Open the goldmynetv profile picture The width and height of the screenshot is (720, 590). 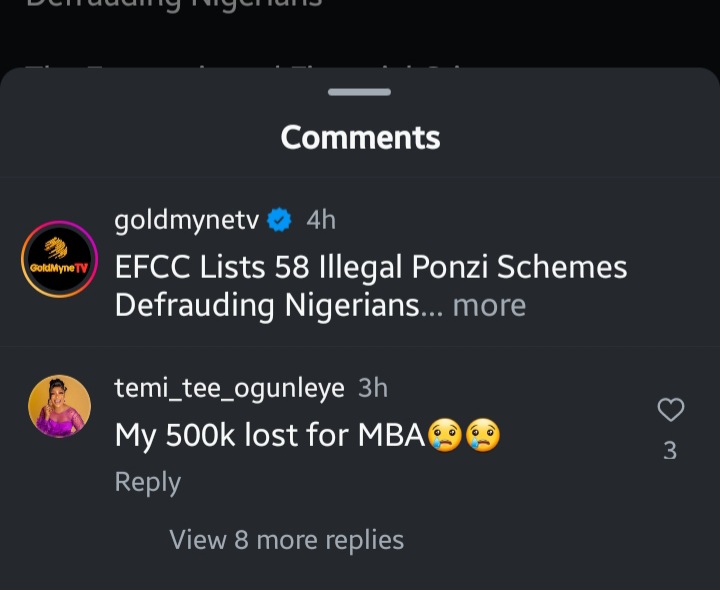click(x=59, y=260)
